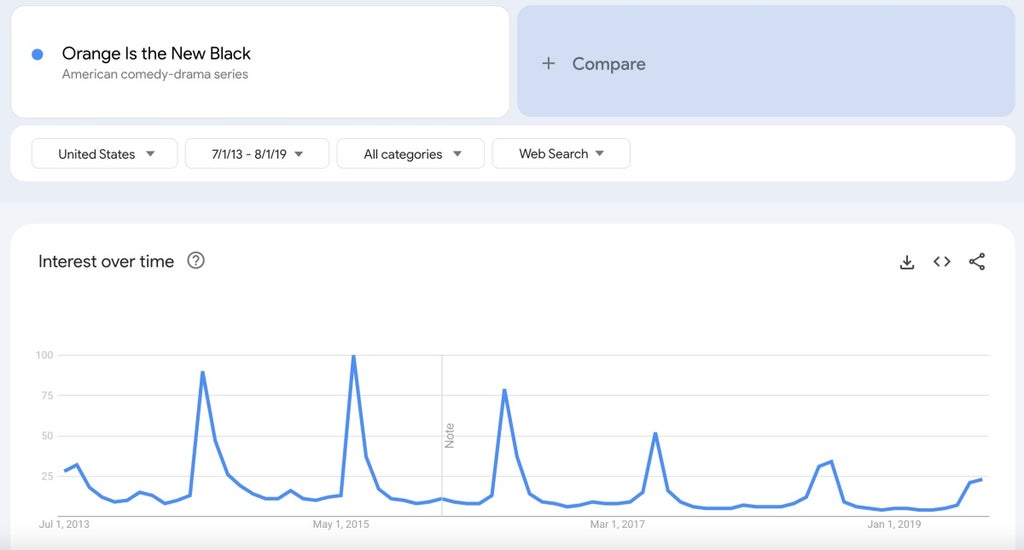Click the 75 value on the y-axis

tap(47, 395)
